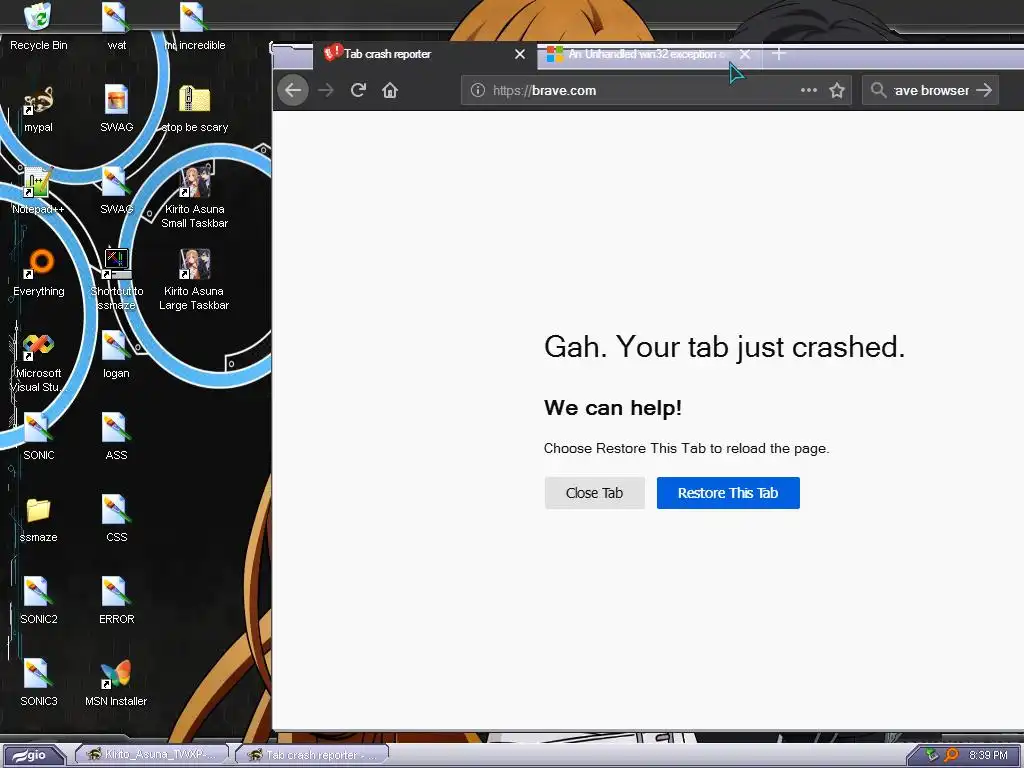Screen dimensions: 1024x768
Task: Select the mr incredible file icon
Action: 195,26
